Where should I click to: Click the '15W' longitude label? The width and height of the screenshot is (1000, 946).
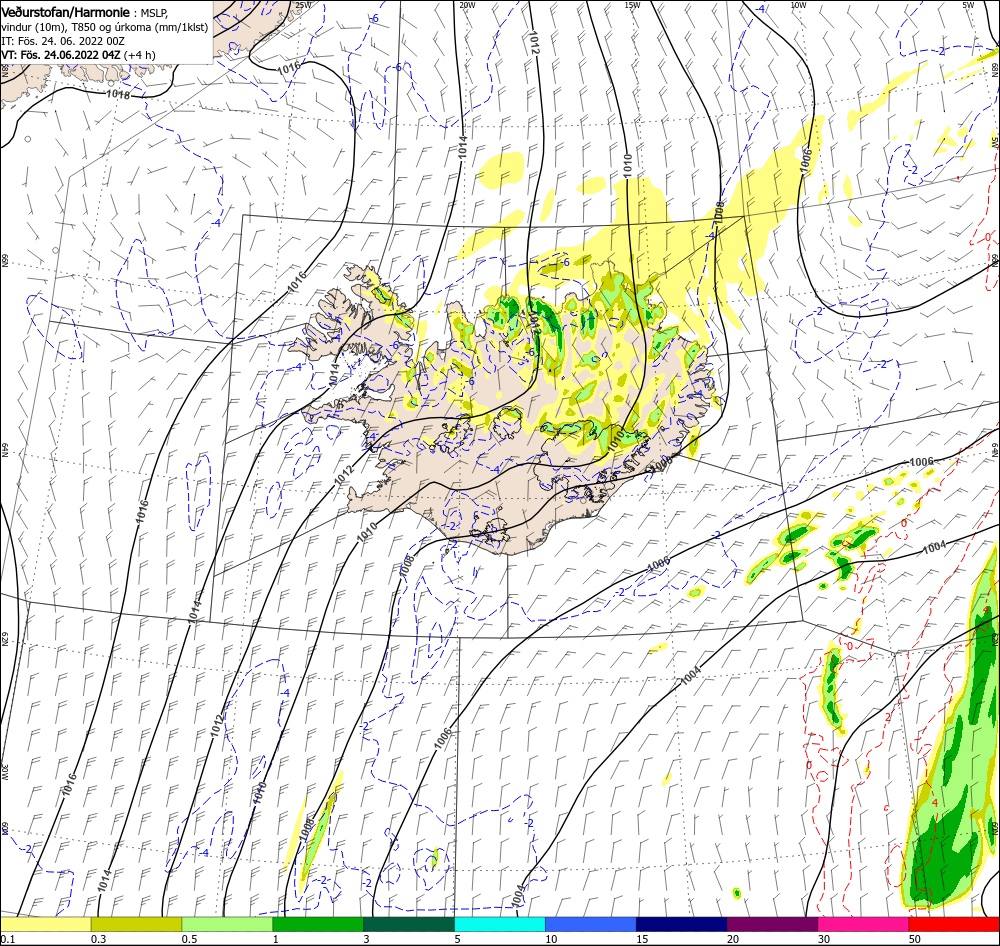click(633, 5)
